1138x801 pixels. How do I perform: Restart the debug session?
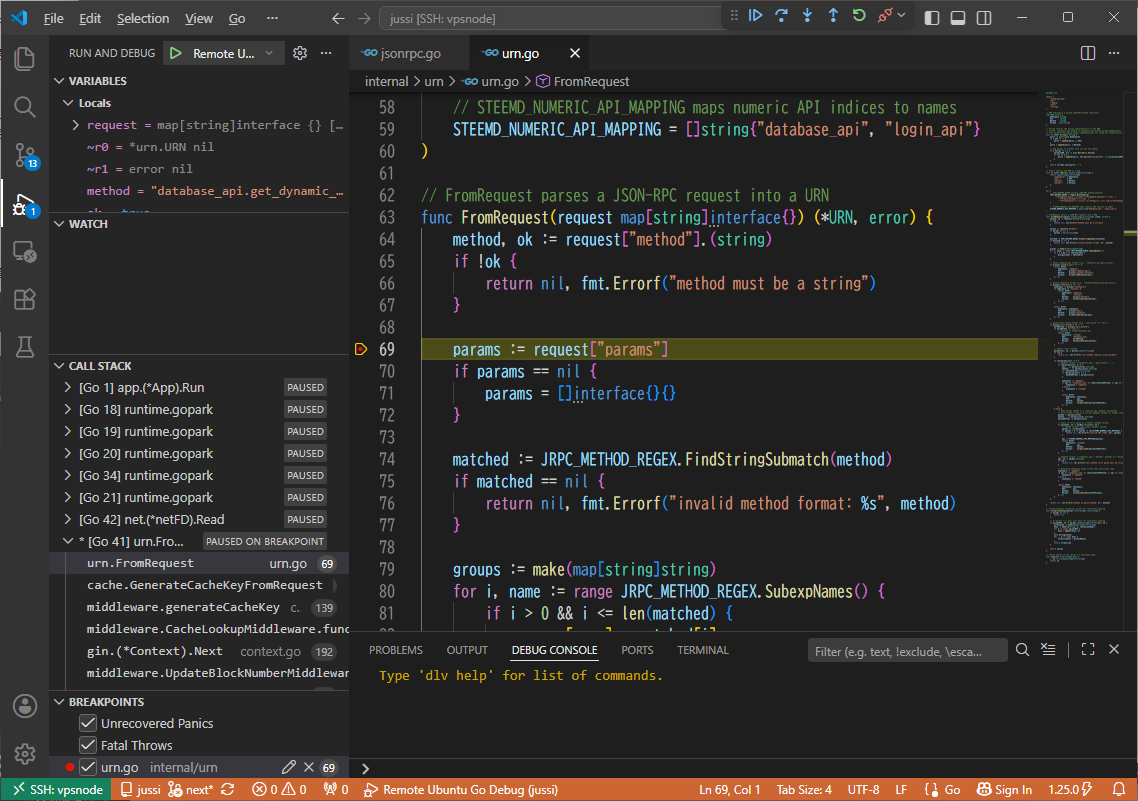coord(859,15)
